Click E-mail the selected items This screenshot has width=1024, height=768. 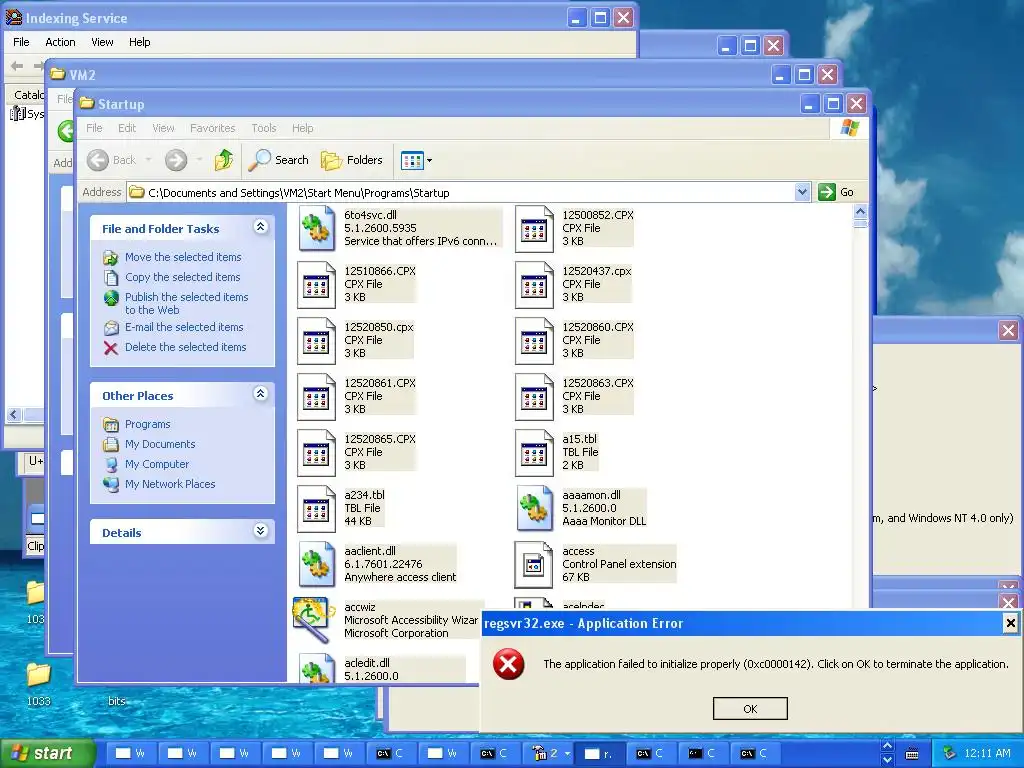coord(184,327)
